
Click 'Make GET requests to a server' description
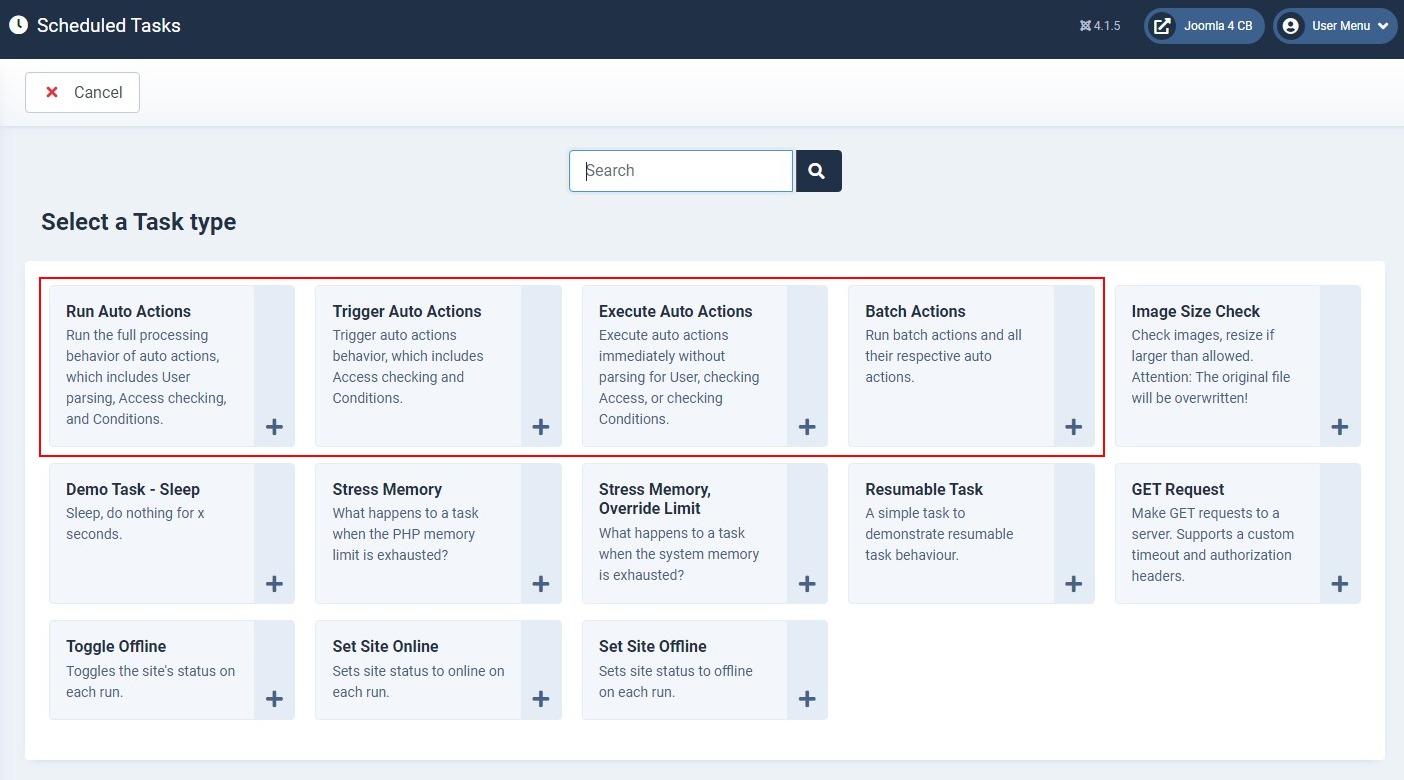(1213, 545)
